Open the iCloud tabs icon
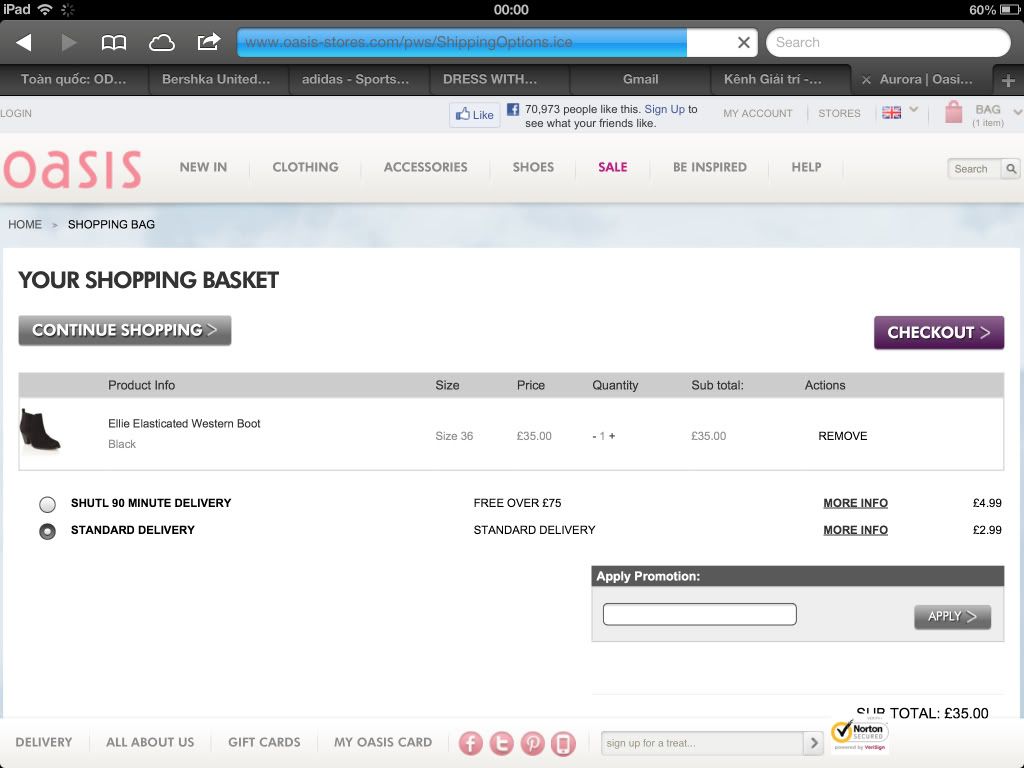1024x768 pixels. tap(161, 42)
